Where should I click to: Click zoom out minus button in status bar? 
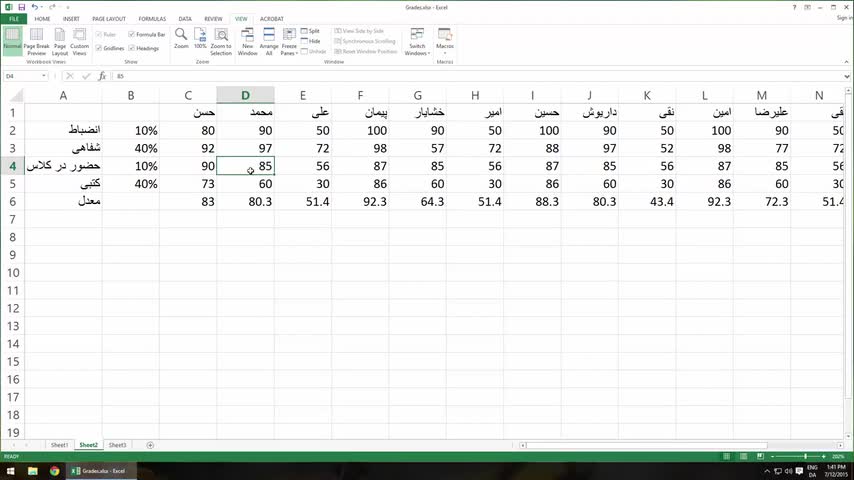tap(772, 456)
